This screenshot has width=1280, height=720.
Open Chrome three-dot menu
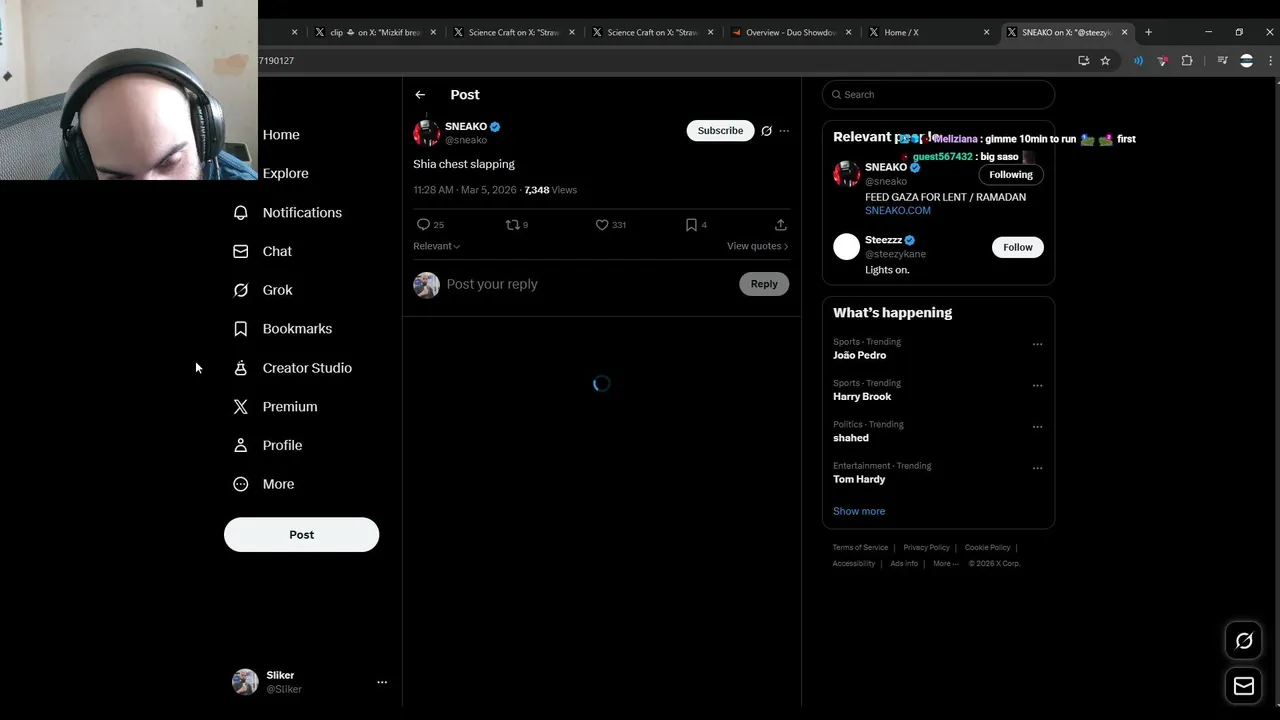pyautogui.click(x=1271, y=61)
